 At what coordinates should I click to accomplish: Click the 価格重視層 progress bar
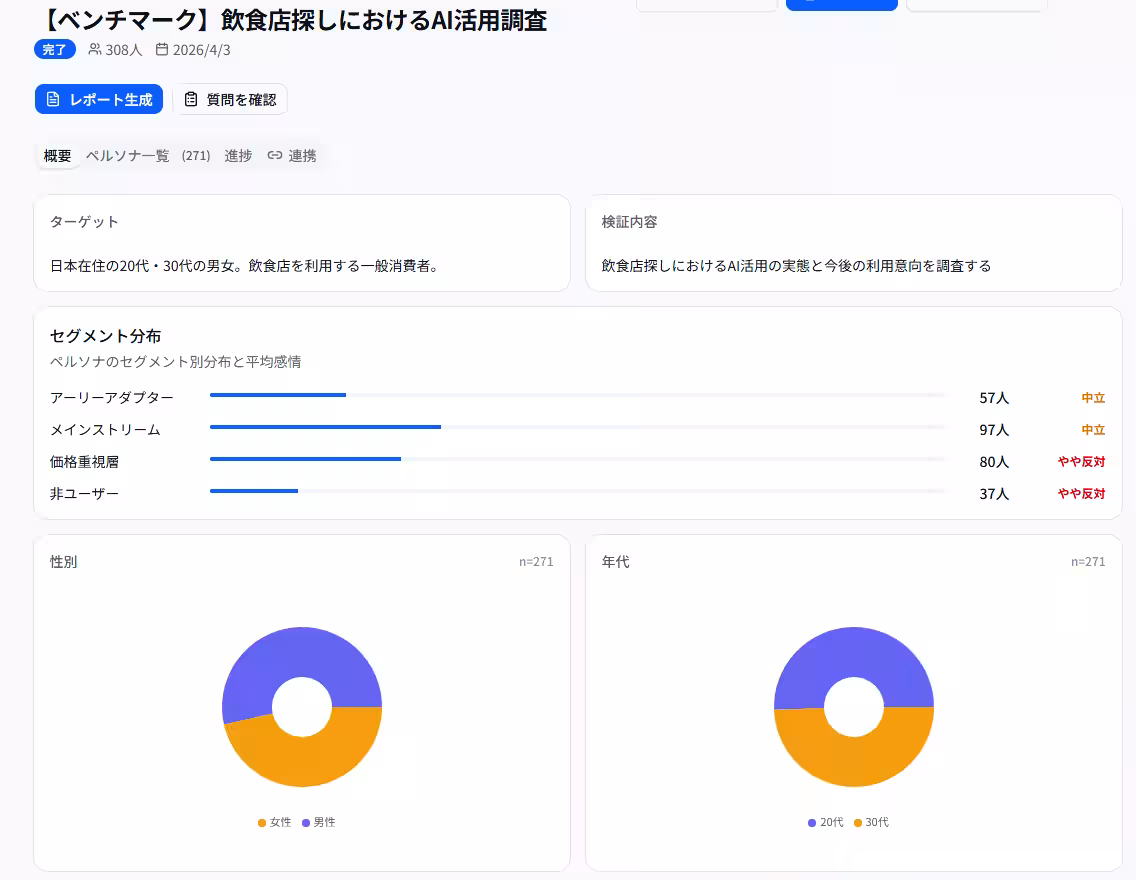[577, 458]
